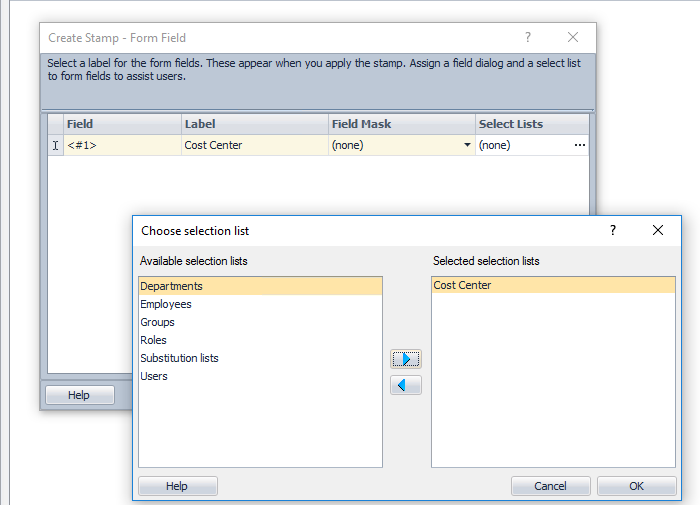Image resolution: width=700 pixels, height=505 pixels.
Task: Edit the Cost Center label cell
Action: tap(254, 145)
